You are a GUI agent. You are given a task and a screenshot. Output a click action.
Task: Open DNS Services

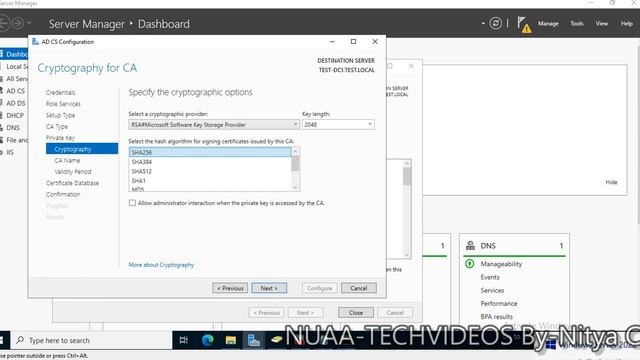492,290
